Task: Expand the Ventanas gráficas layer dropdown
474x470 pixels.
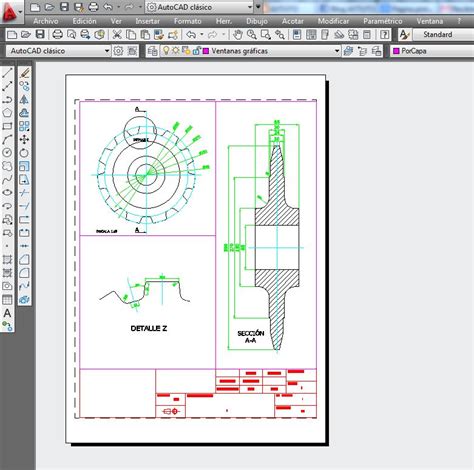Action: tap(337, 51)
